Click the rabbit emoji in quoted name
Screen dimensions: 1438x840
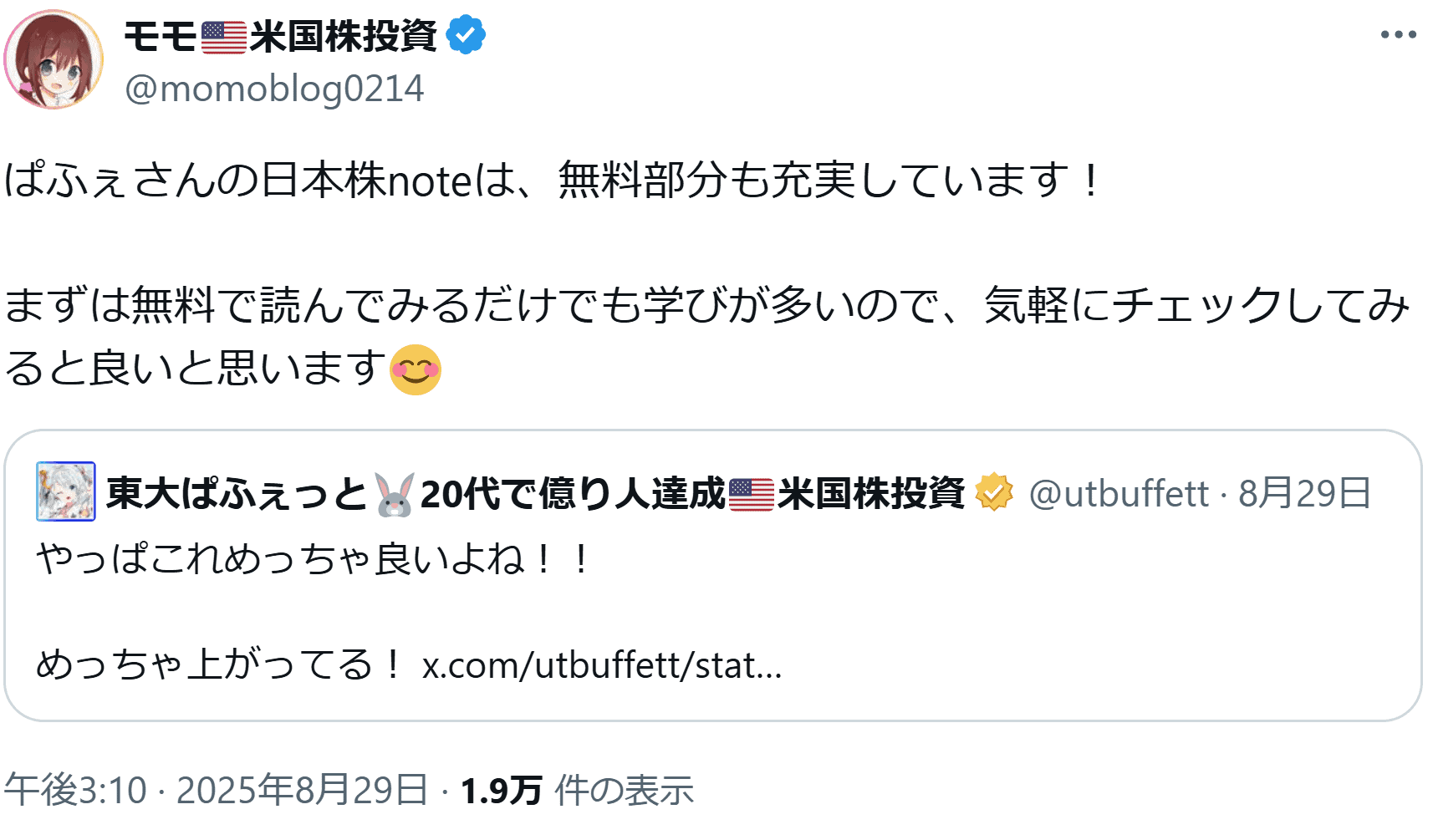coord(394,494)
